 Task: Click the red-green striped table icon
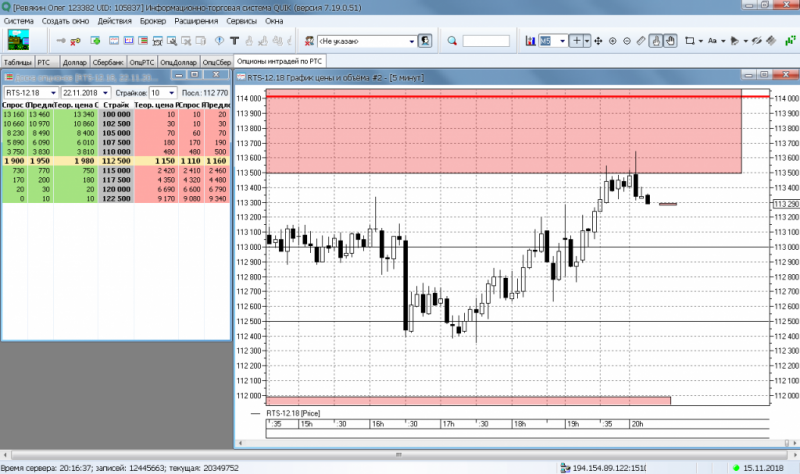tap(143, 41)
